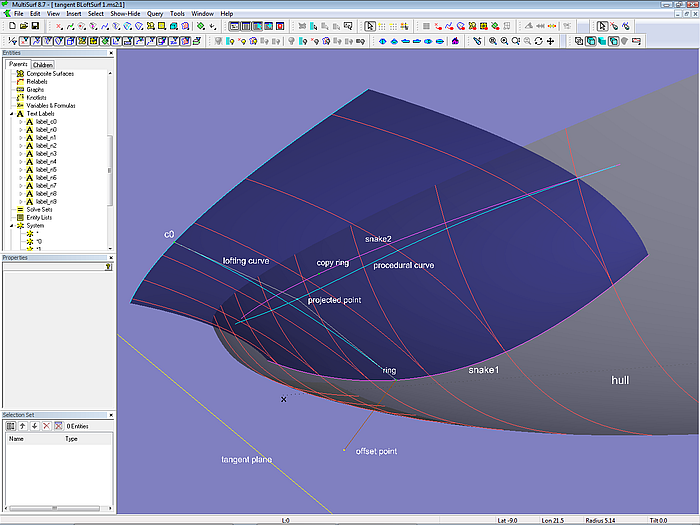Select Variables & Formulas in entity tree

pyautogui.click(x=50, y=105)
